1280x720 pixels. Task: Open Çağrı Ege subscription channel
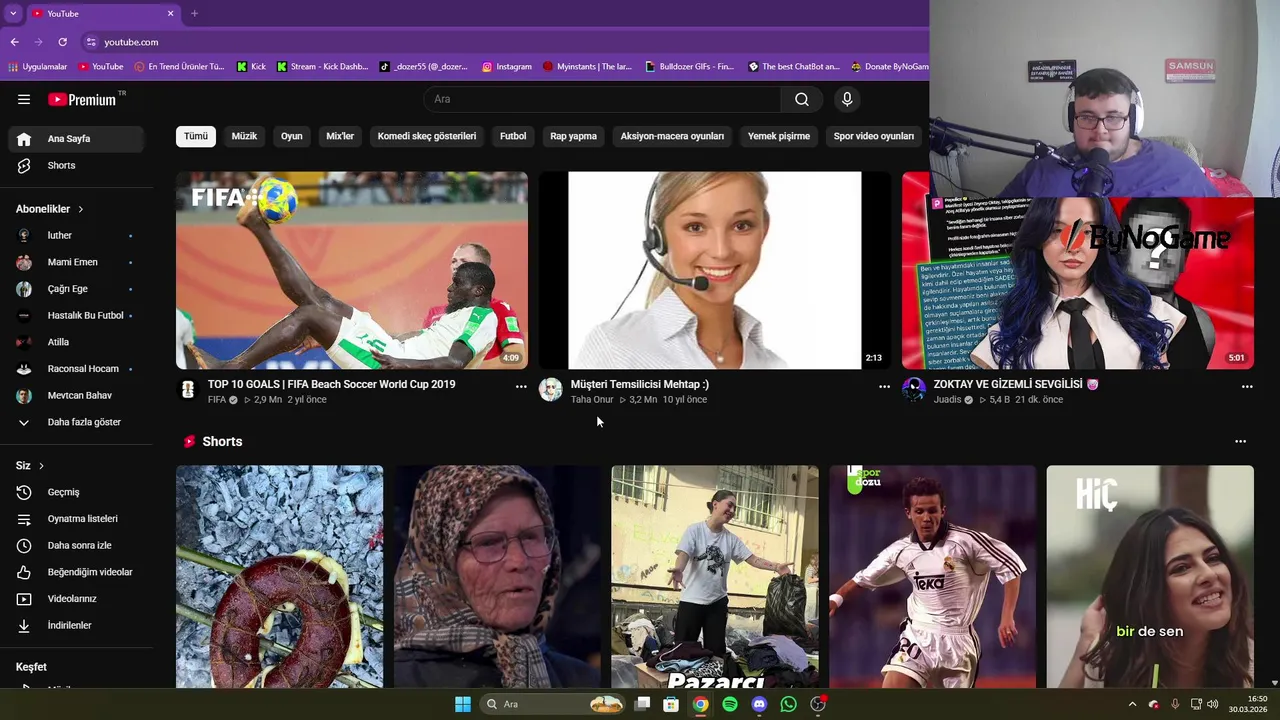(77, 289)
